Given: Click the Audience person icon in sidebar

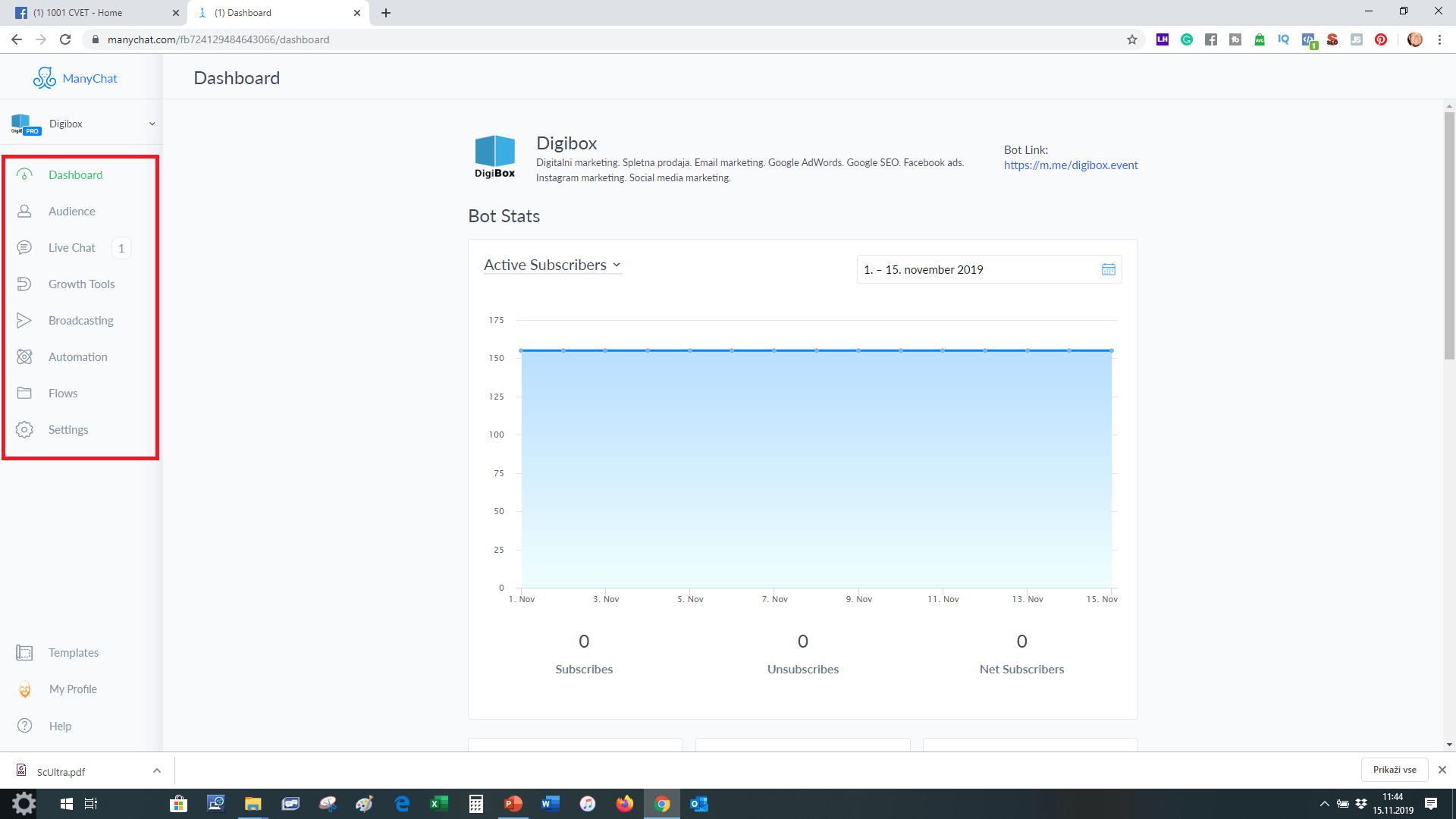Looking at the screenshot, I should [x=24, y=212].
